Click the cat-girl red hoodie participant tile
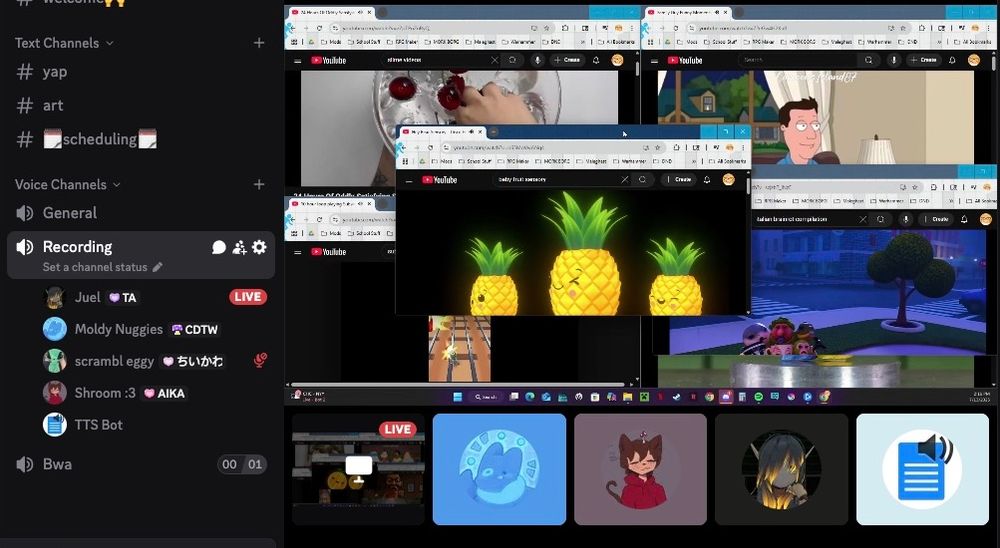Image resolution: width=1000 pixels, height=548 pixels. pos(640,470)
